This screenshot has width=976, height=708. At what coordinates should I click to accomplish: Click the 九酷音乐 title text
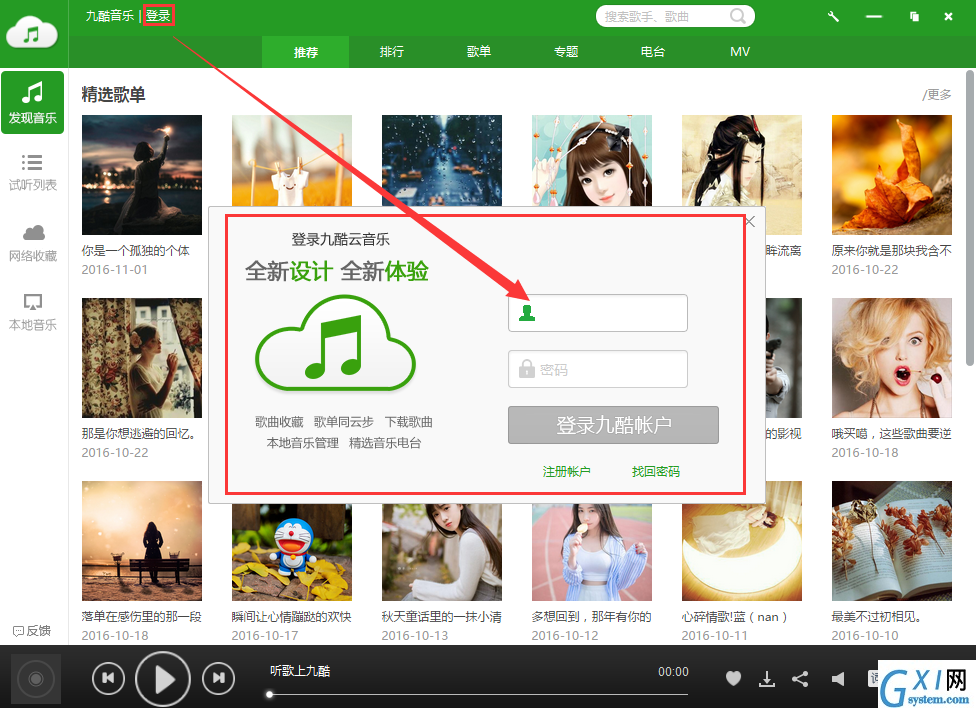[110, 16]
